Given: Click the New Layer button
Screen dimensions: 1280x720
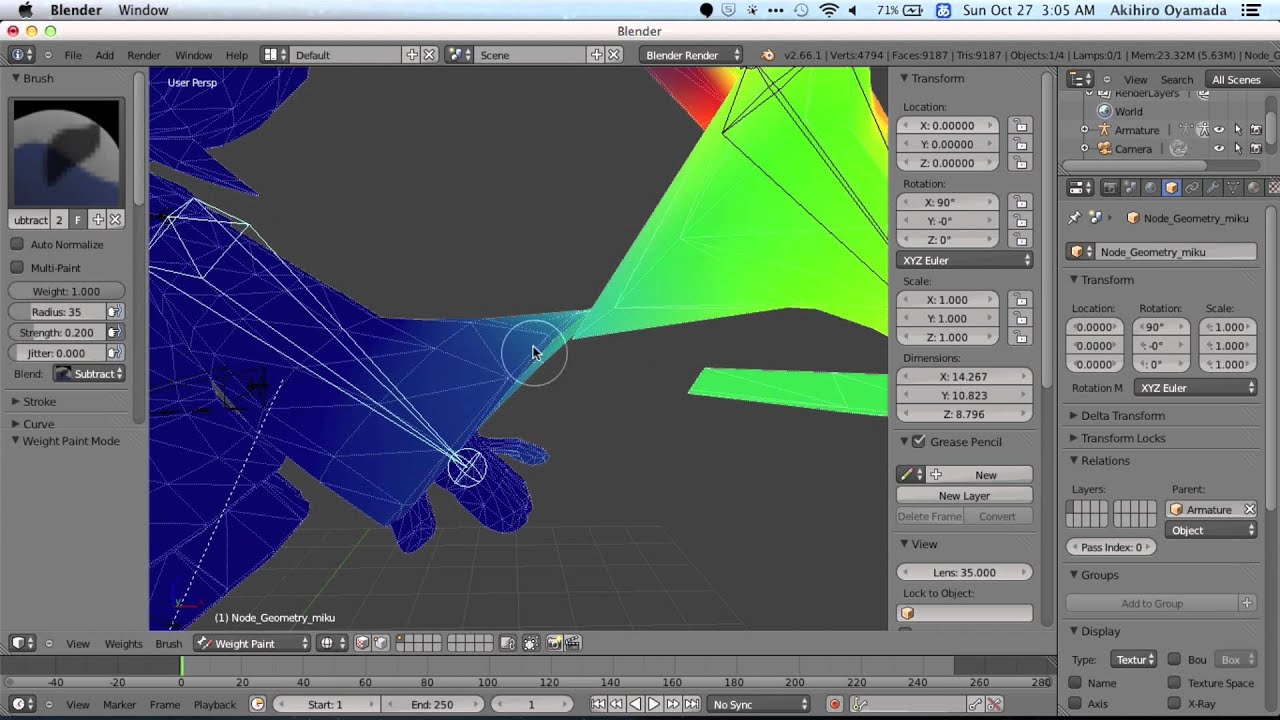Looking at the screenshot, I should pyautogui.click(x=964, y=496).
